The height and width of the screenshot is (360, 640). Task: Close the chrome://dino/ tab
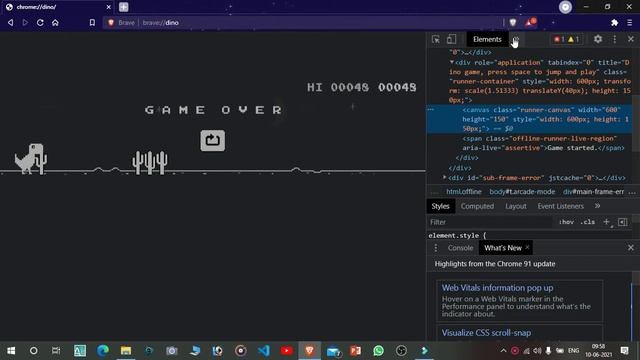pos(109,7)
